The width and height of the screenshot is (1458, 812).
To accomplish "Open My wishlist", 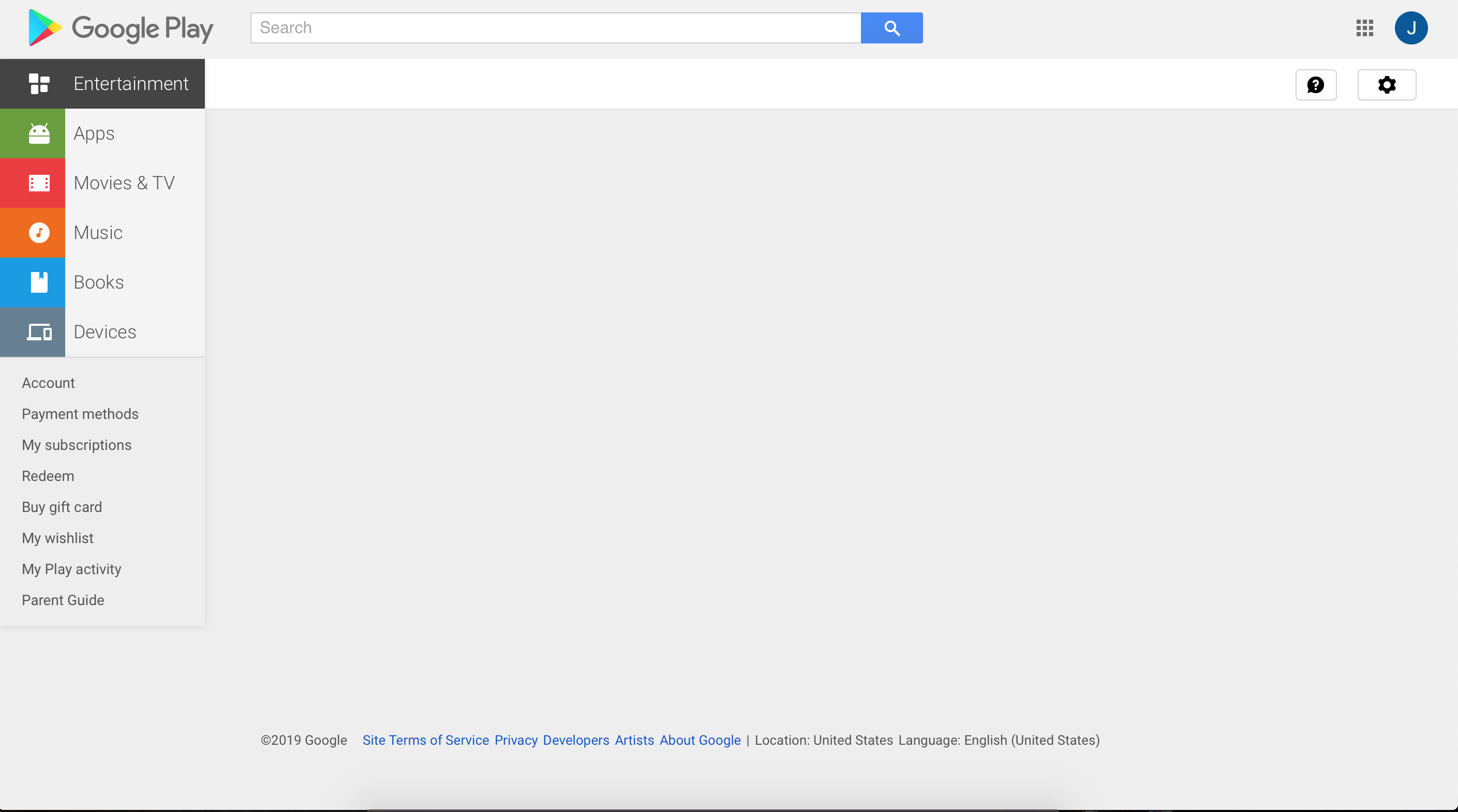I will pyautogui.click(x=57, y=538).
